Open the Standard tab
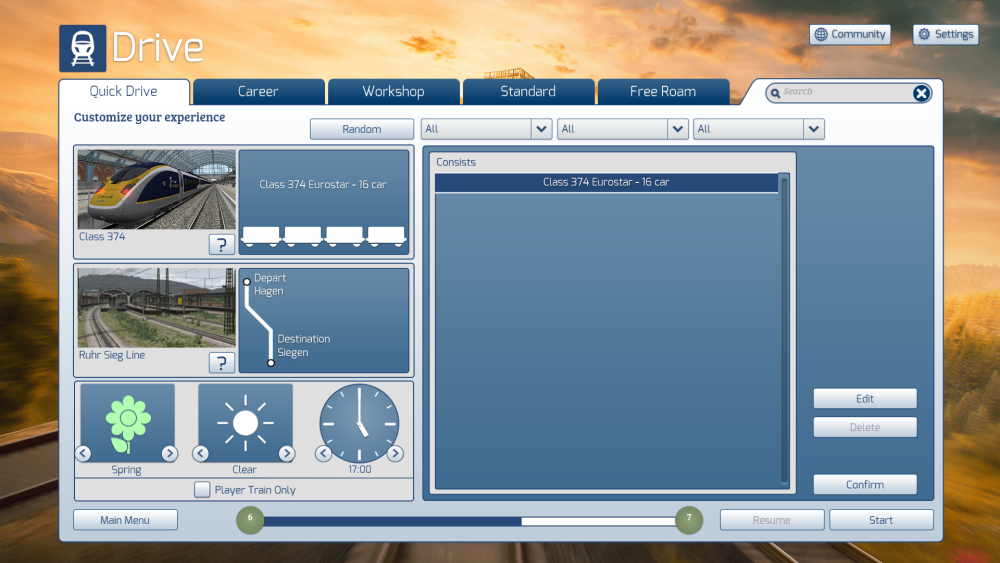The image size is (1000, 563). 528,91
